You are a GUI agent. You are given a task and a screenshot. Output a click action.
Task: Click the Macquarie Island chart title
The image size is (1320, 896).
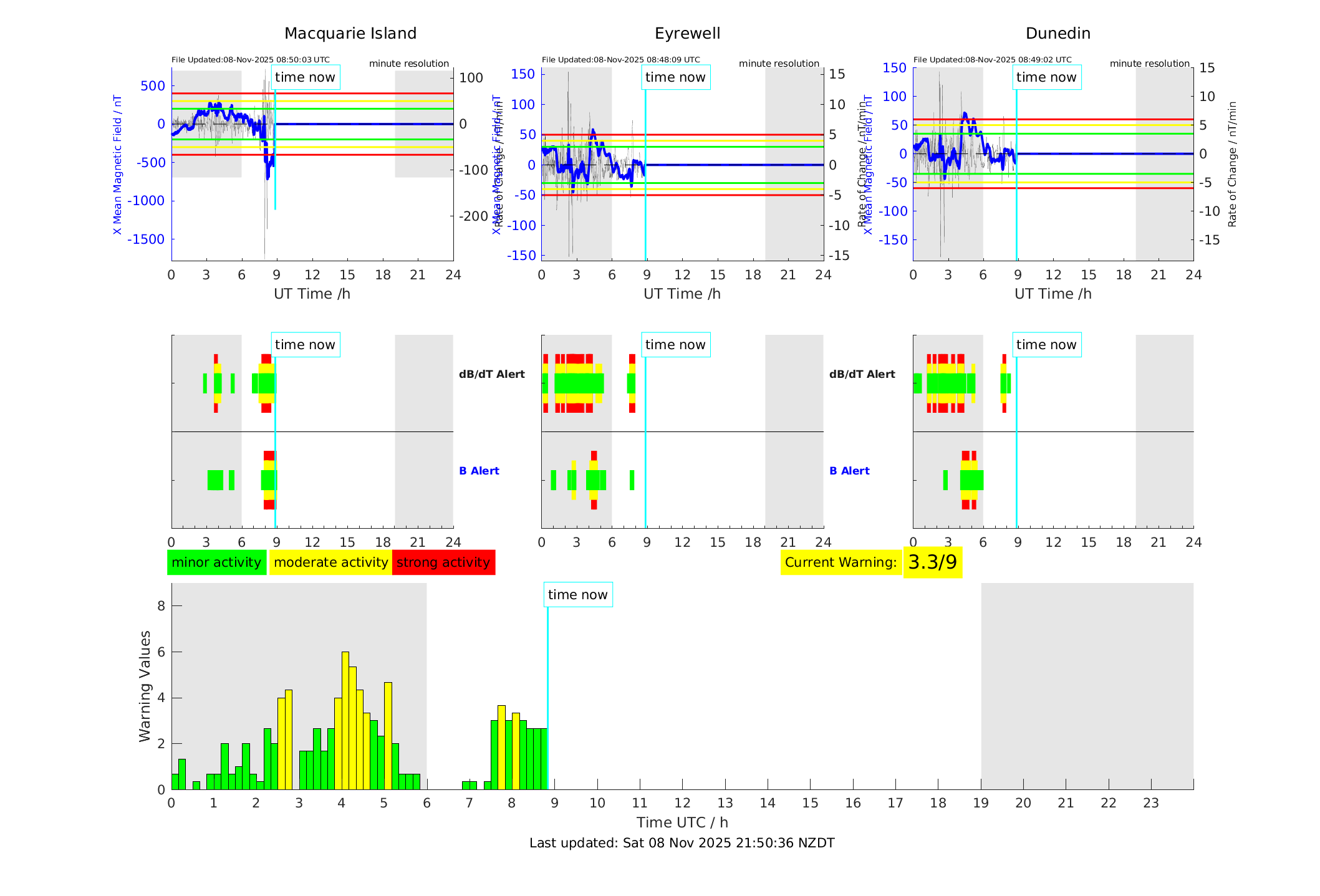[x=350, y=34]
